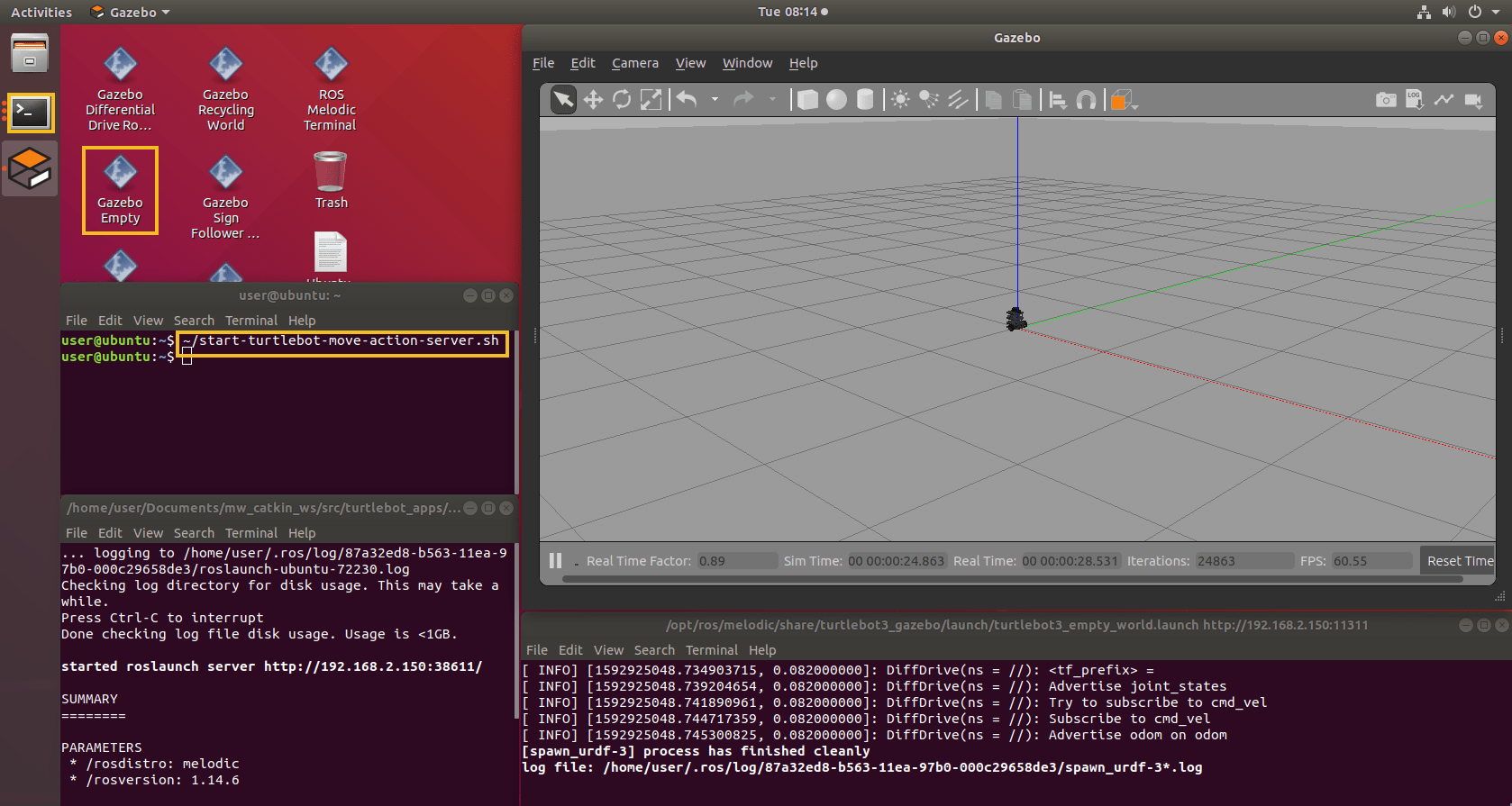Insert a box shape
Screen dimensions: 1512x806
[807, 99]
